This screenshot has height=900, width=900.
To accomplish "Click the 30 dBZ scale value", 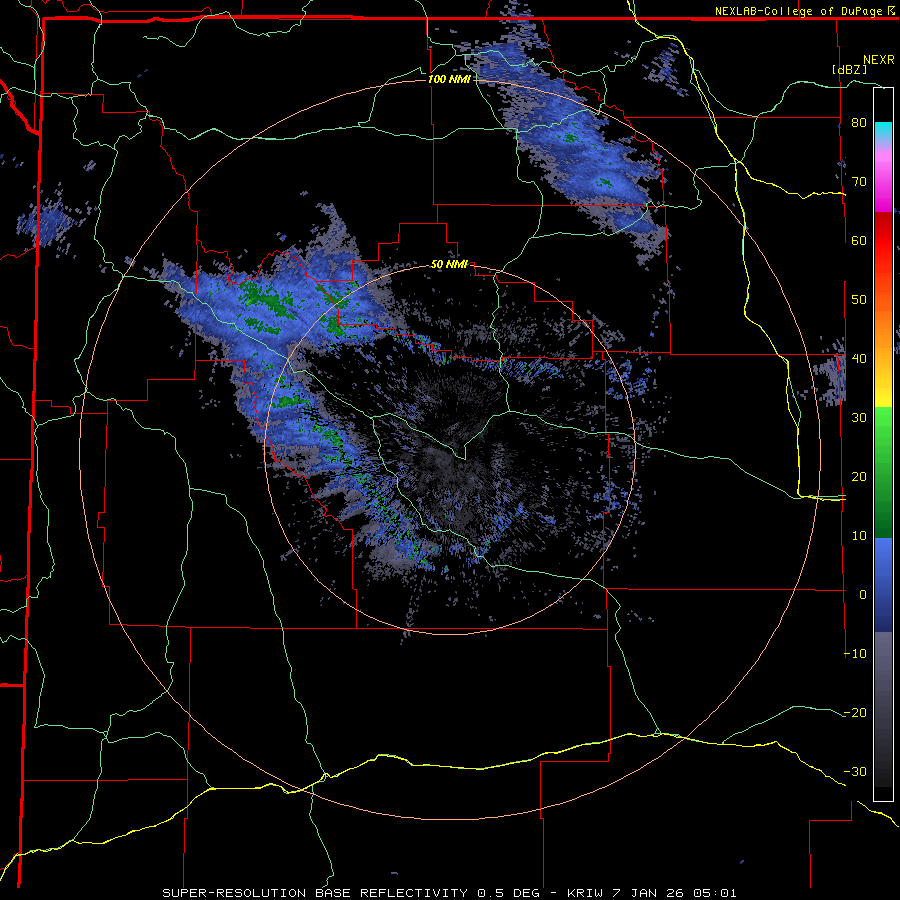I will [x=859, y=417].
